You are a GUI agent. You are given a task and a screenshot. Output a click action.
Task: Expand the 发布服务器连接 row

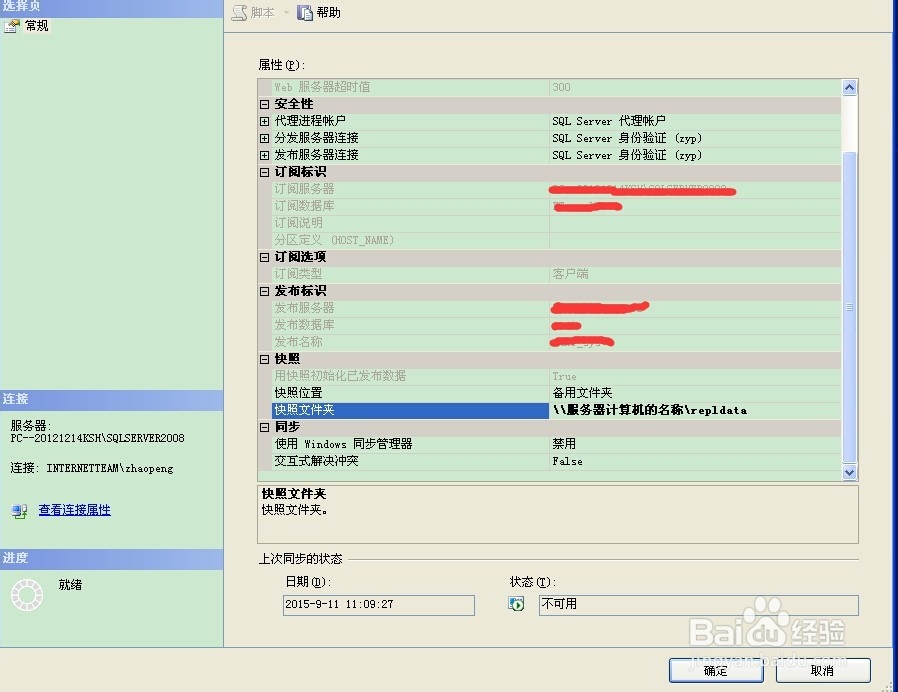pos(264,155)
